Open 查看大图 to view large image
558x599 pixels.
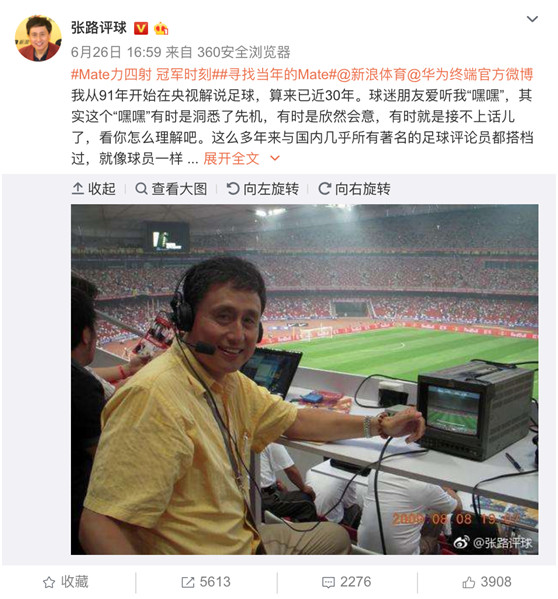171,189
